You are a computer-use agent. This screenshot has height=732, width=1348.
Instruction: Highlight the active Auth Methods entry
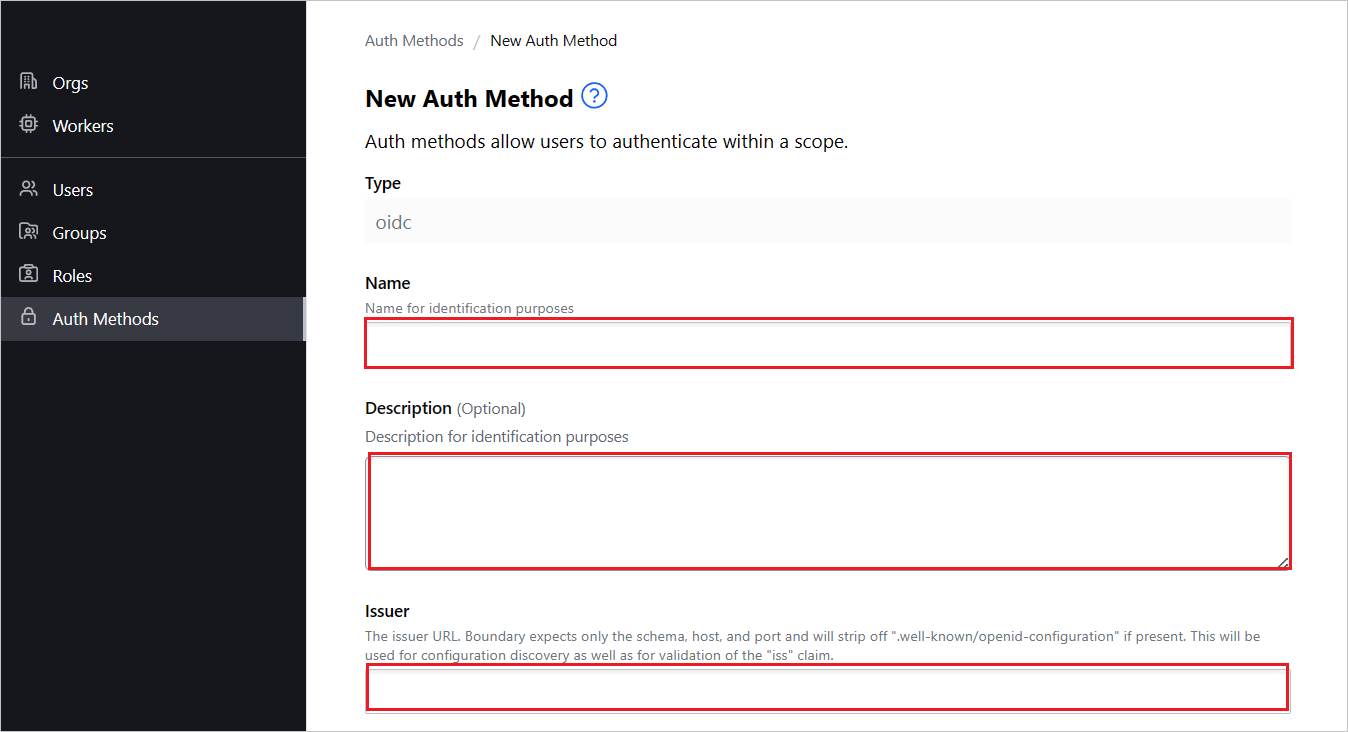pos(105,318)
